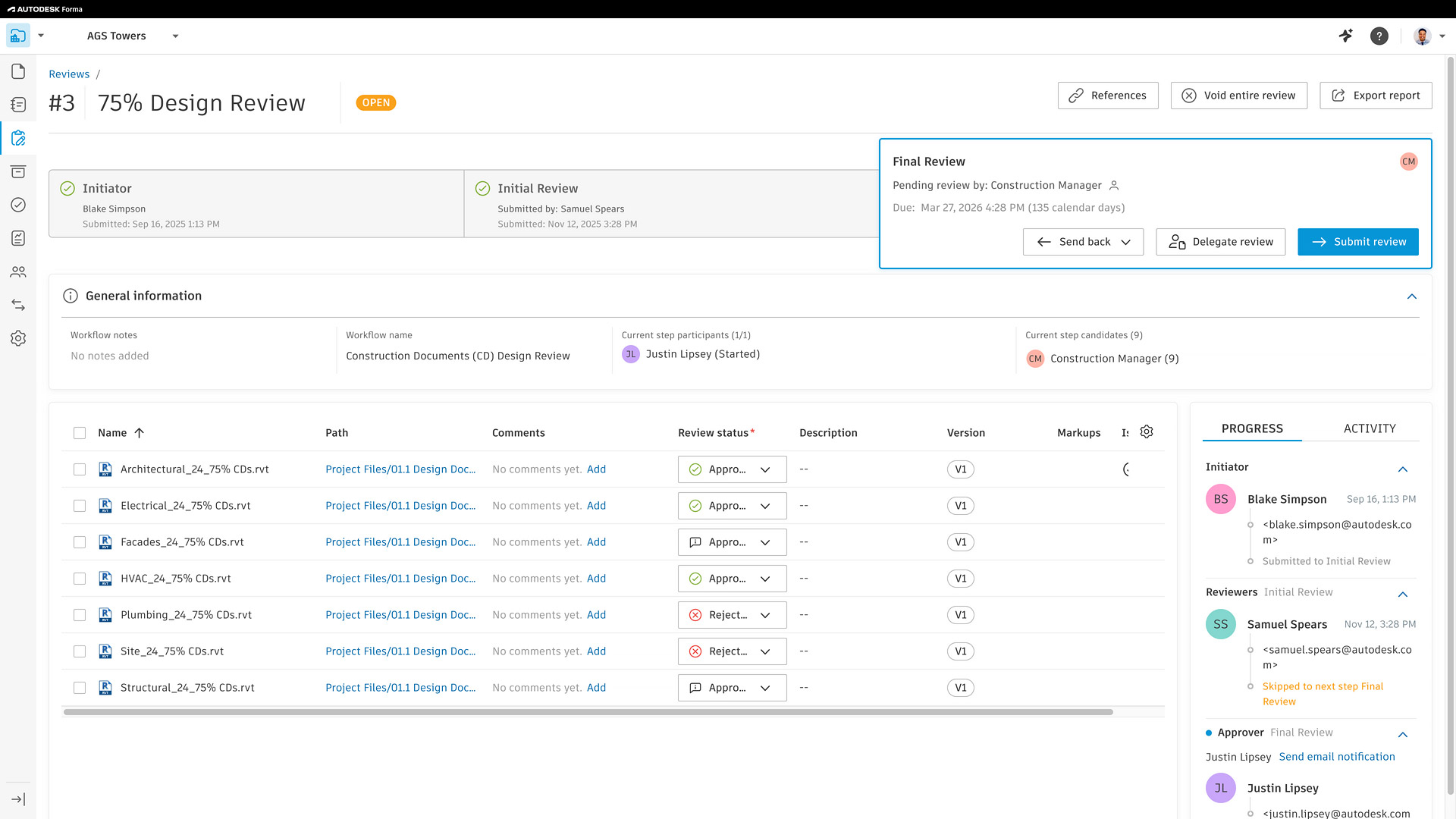Open review status dropdown for Architectural file
Image resolution: width=1456 pixels, height=819 pixels.
click(732, 469)
